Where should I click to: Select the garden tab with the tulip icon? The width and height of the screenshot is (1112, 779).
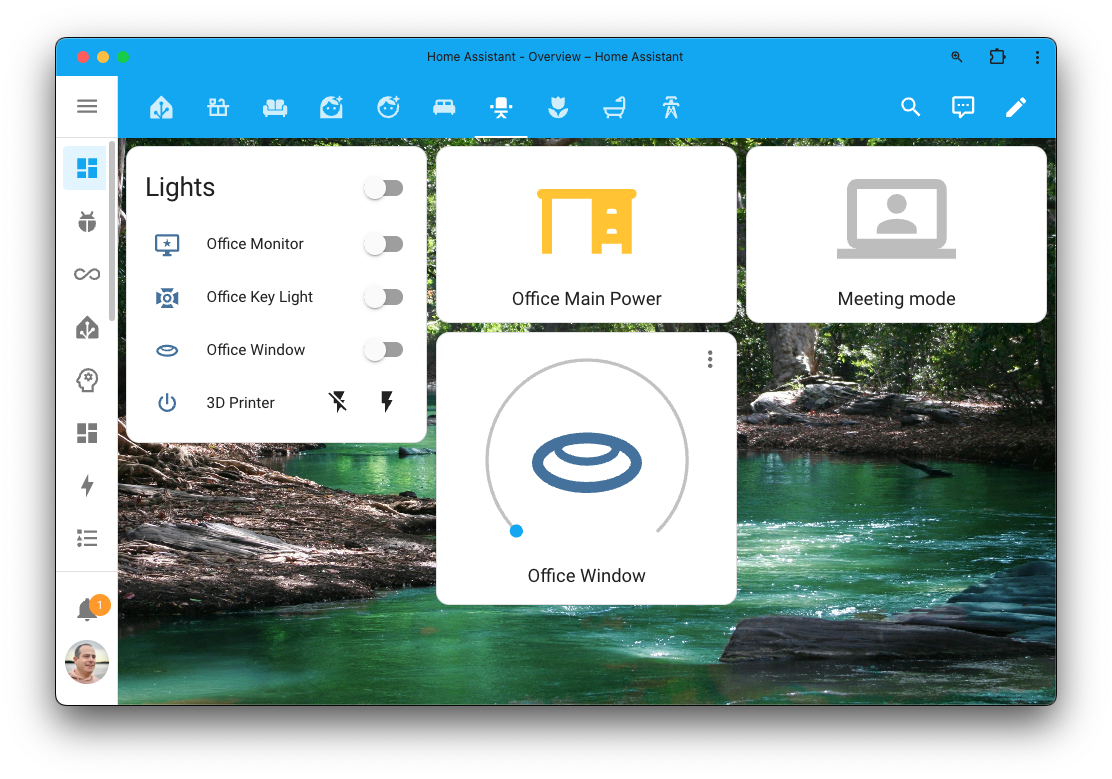click(x=557, y=107)
